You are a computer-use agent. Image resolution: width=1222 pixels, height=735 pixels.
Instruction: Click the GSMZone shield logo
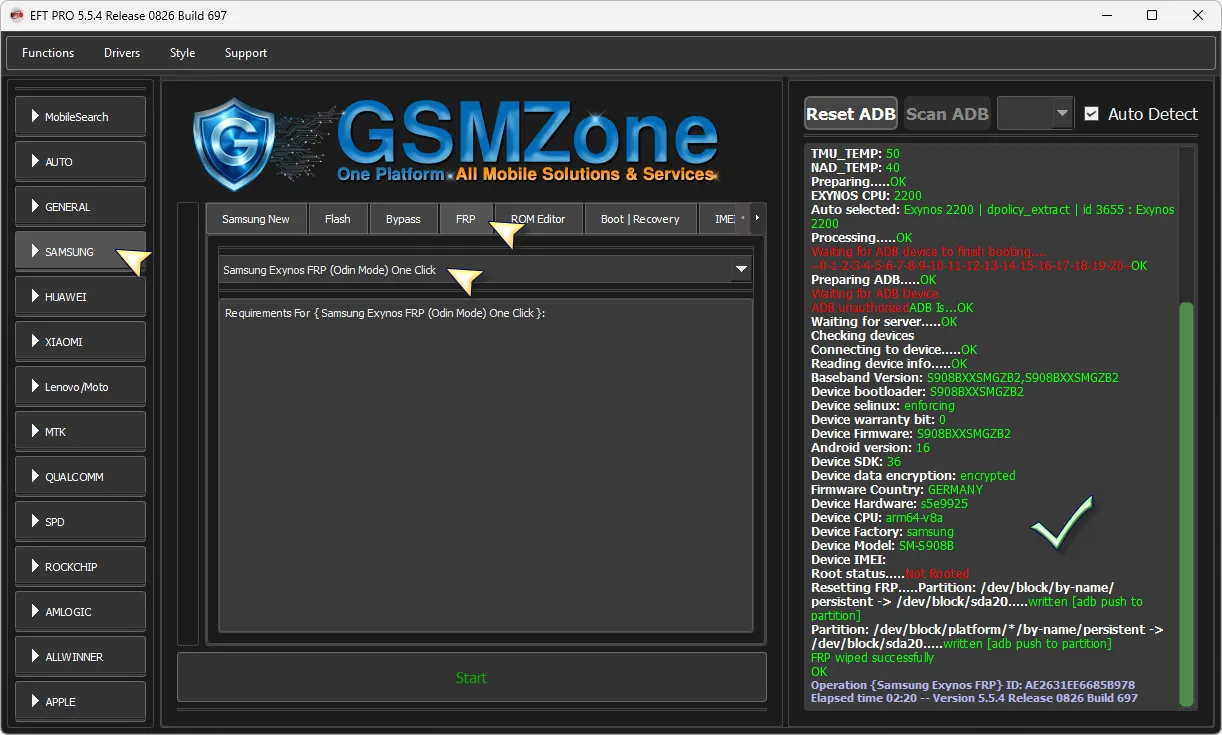[234, 144]
